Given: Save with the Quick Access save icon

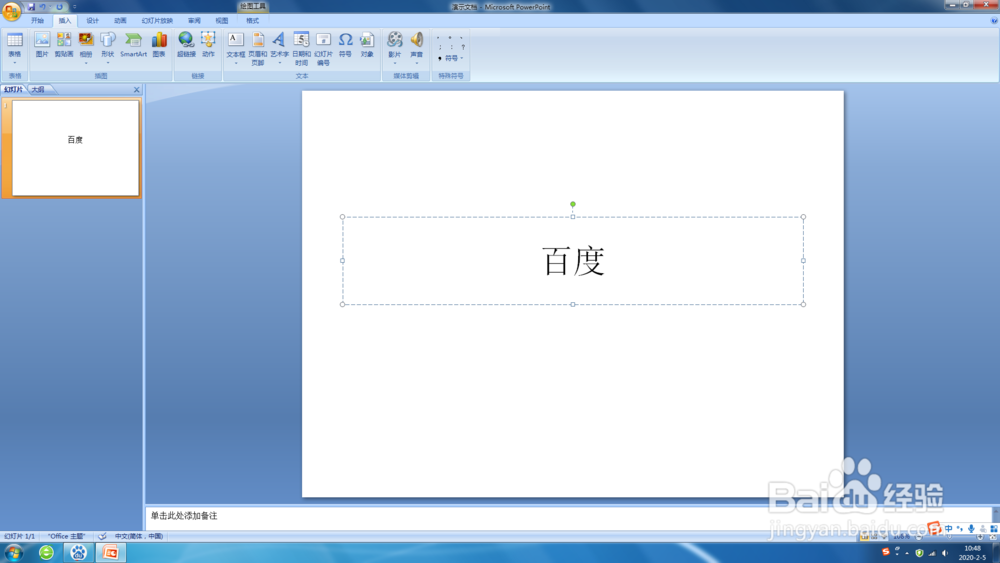Looking at the screenshot, I should 31,7.
